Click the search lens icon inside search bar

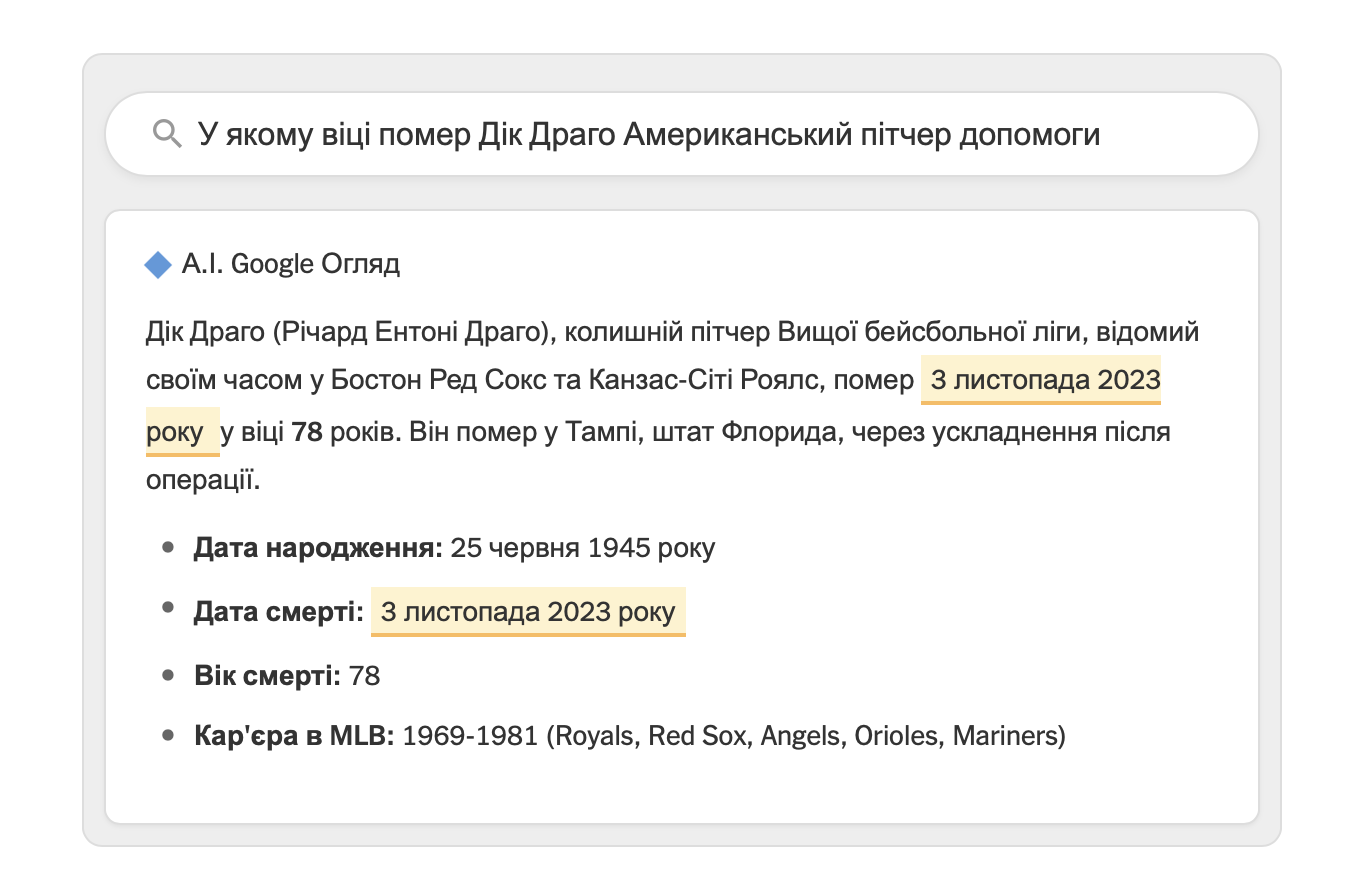(x=166, y=134)
